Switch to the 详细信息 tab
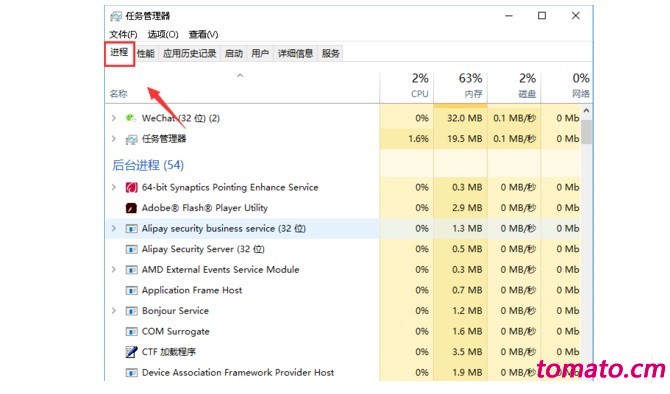Viewport: 670px width, 394px height. click(x=295, y=53)
